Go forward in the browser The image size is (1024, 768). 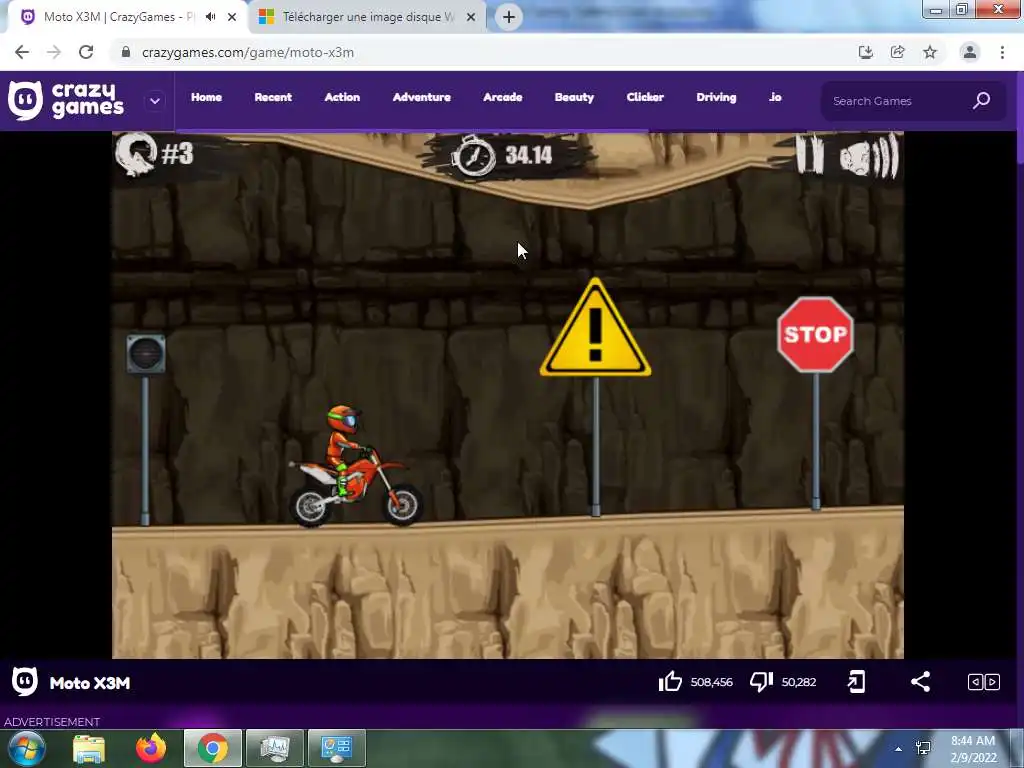(x=54, y=52)
